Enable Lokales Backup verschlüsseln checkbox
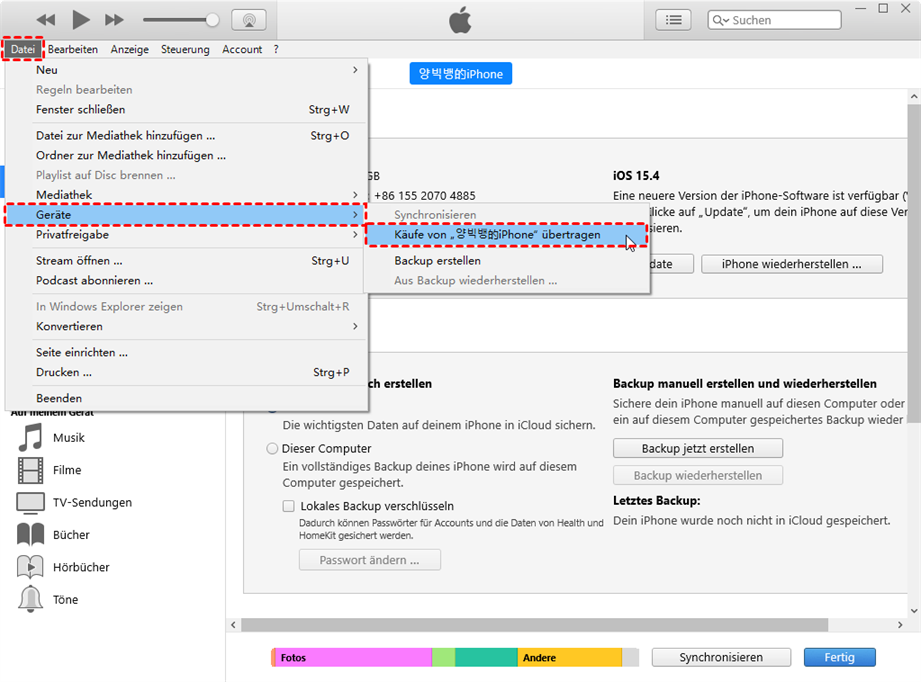This screenshot has height=682, width=921. (x=288, y=506)
